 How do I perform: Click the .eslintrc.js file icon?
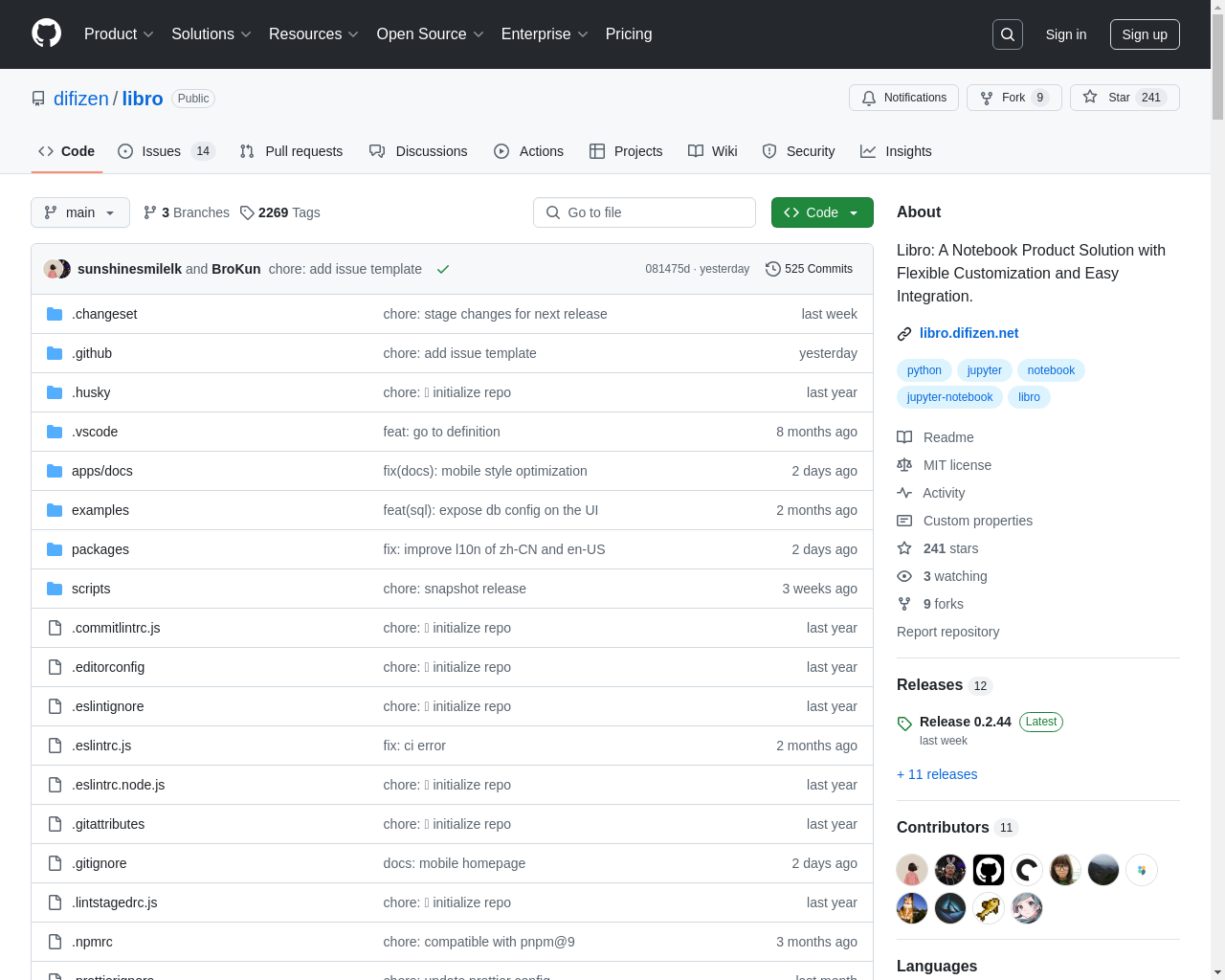[55, 746]
